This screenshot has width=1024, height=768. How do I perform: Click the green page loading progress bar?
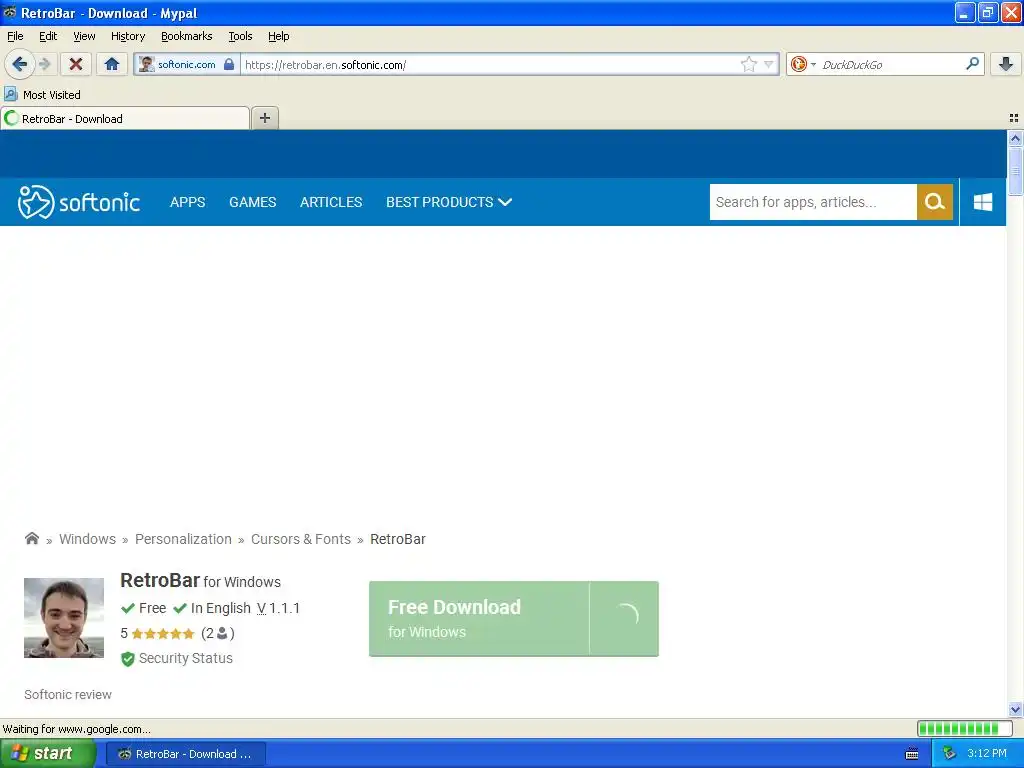964,728
